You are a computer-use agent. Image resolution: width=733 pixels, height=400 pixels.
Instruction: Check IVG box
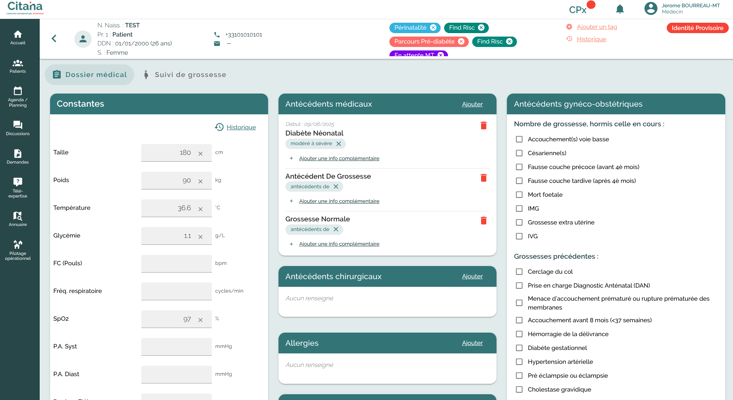[x=519, y=236]
